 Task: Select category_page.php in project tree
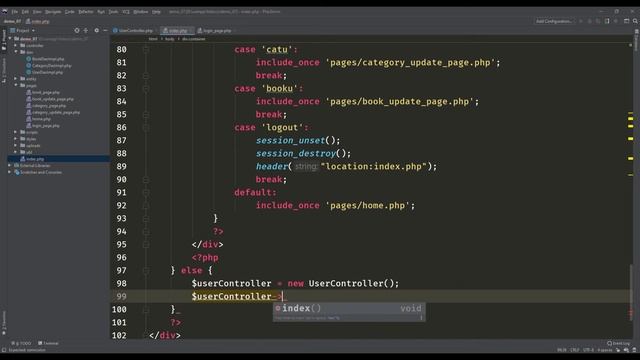click(46, 106)
